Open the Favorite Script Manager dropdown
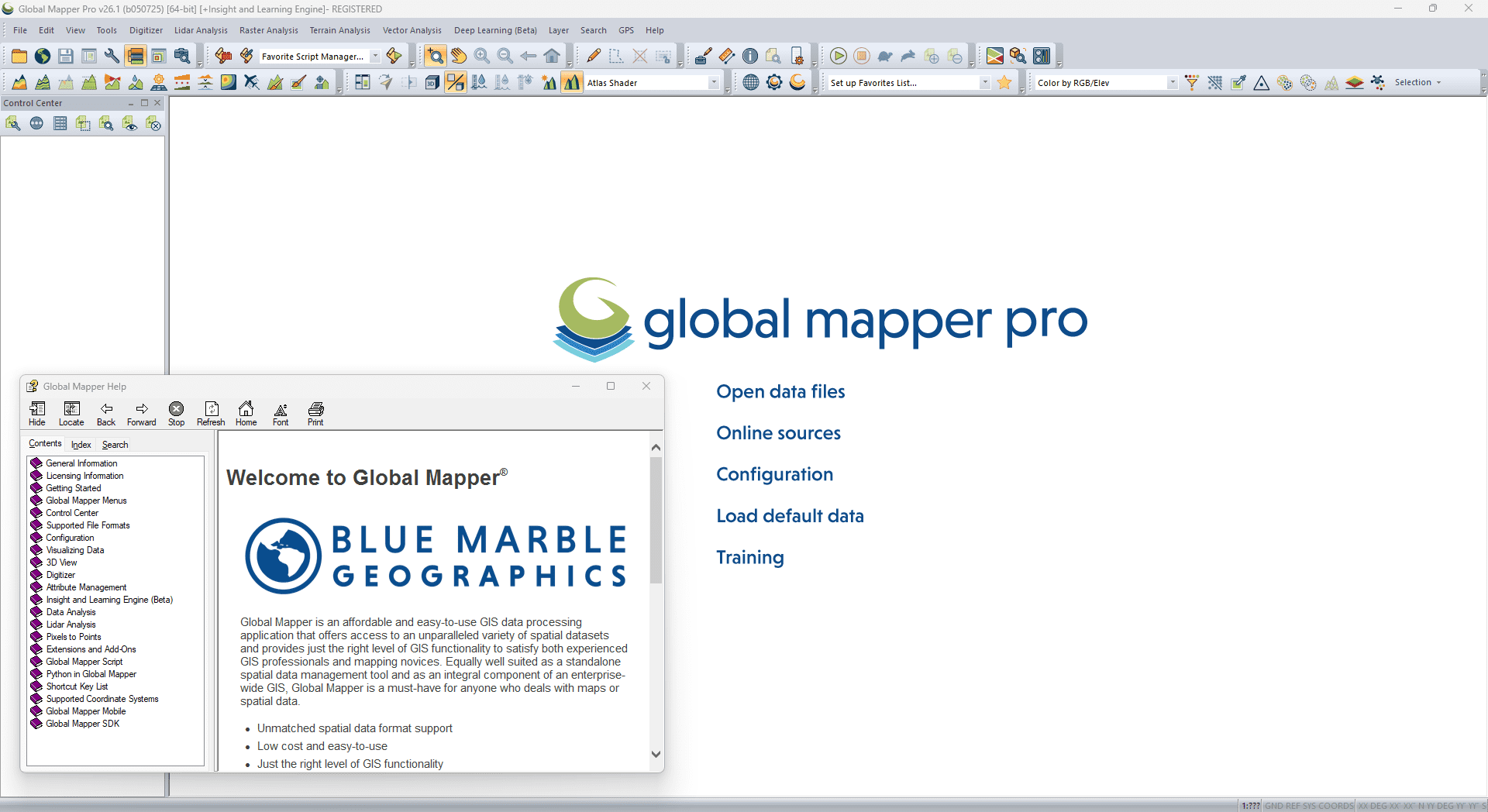The width and height of the screenshot is (1488, 812). [375, 57]
